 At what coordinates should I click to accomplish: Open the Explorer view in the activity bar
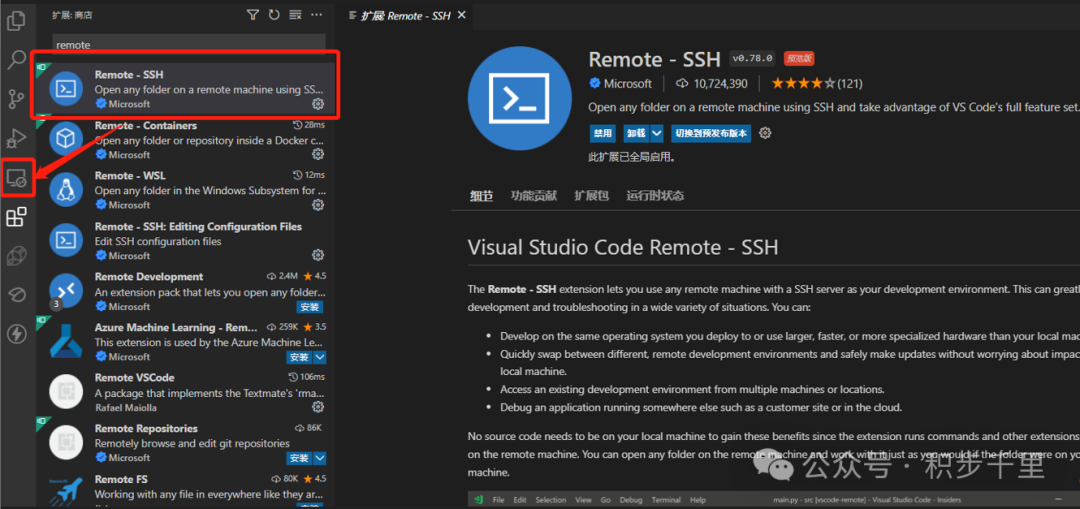(x=16, y=21)
